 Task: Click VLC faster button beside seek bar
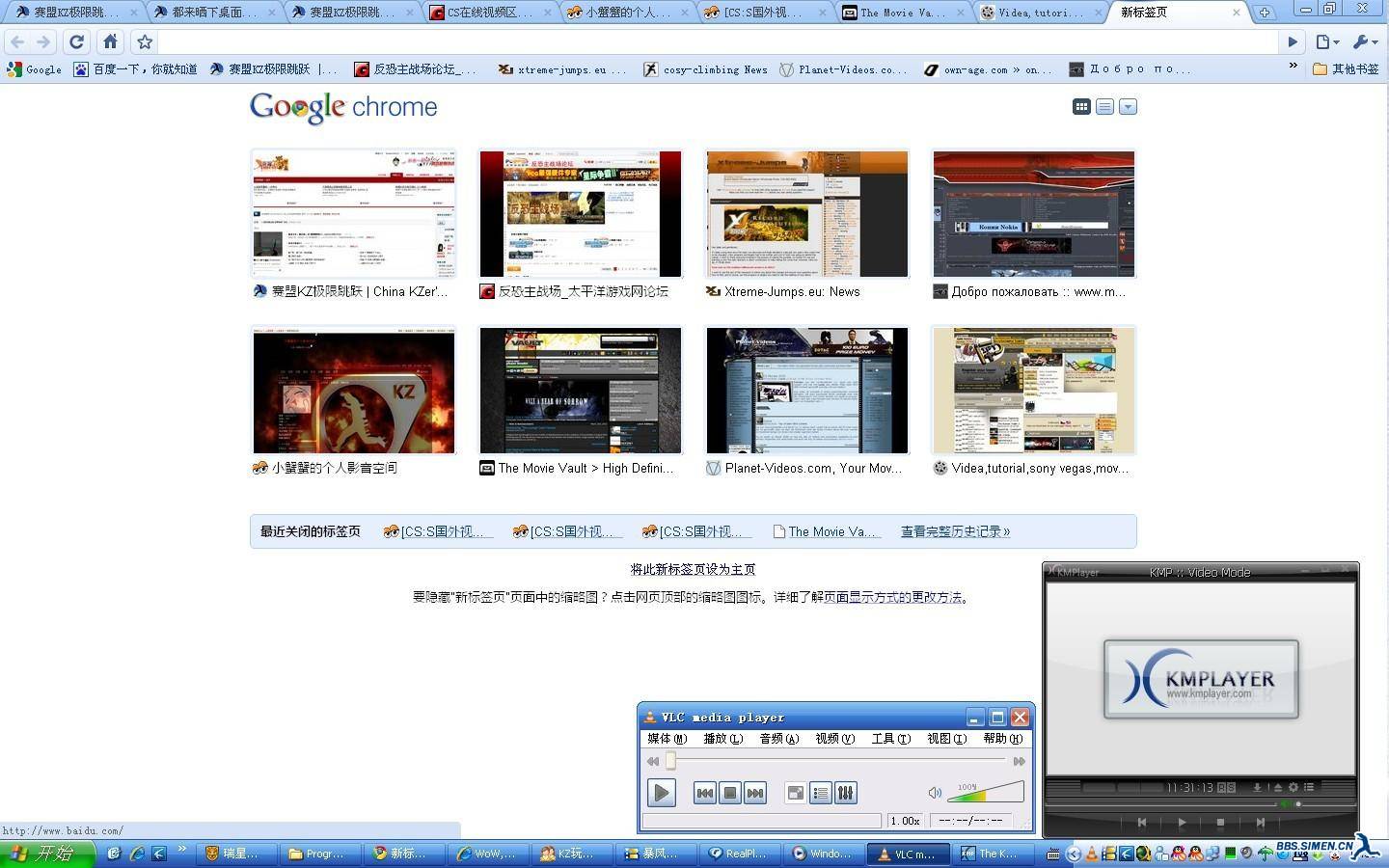1018,761
